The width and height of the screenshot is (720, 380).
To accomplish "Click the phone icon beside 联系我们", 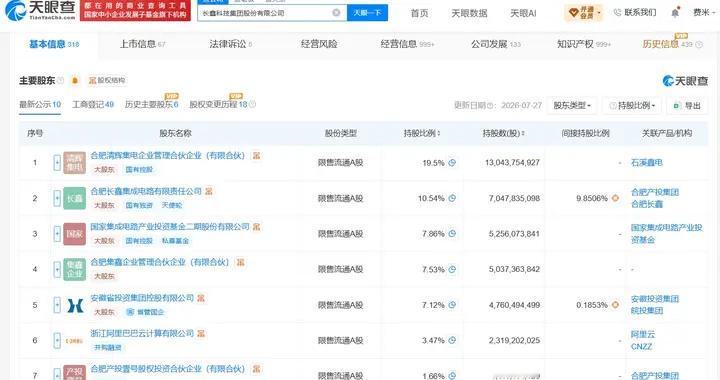I will (617, 12).
